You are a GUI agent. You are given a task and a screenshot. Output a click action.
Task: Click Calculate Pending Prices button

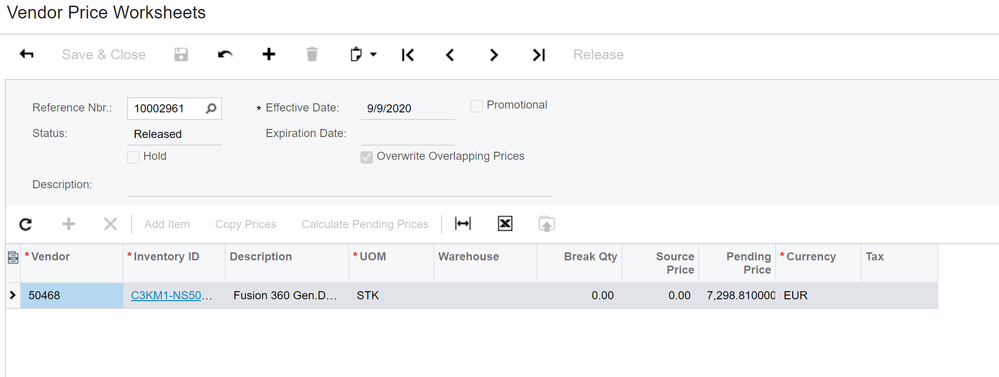[364, 224]
